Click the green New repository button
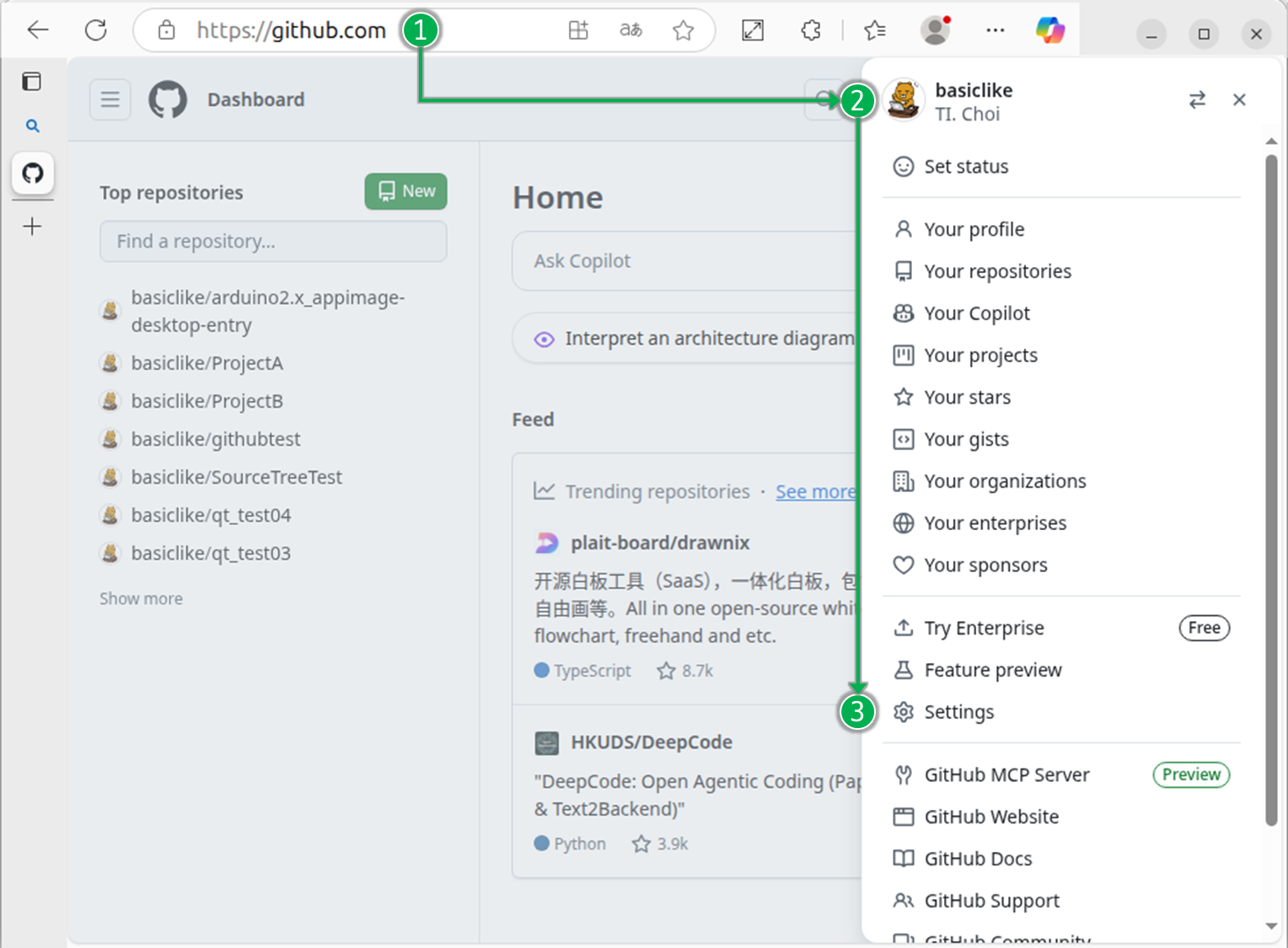1288x948 pixels. tap(405, 191)
